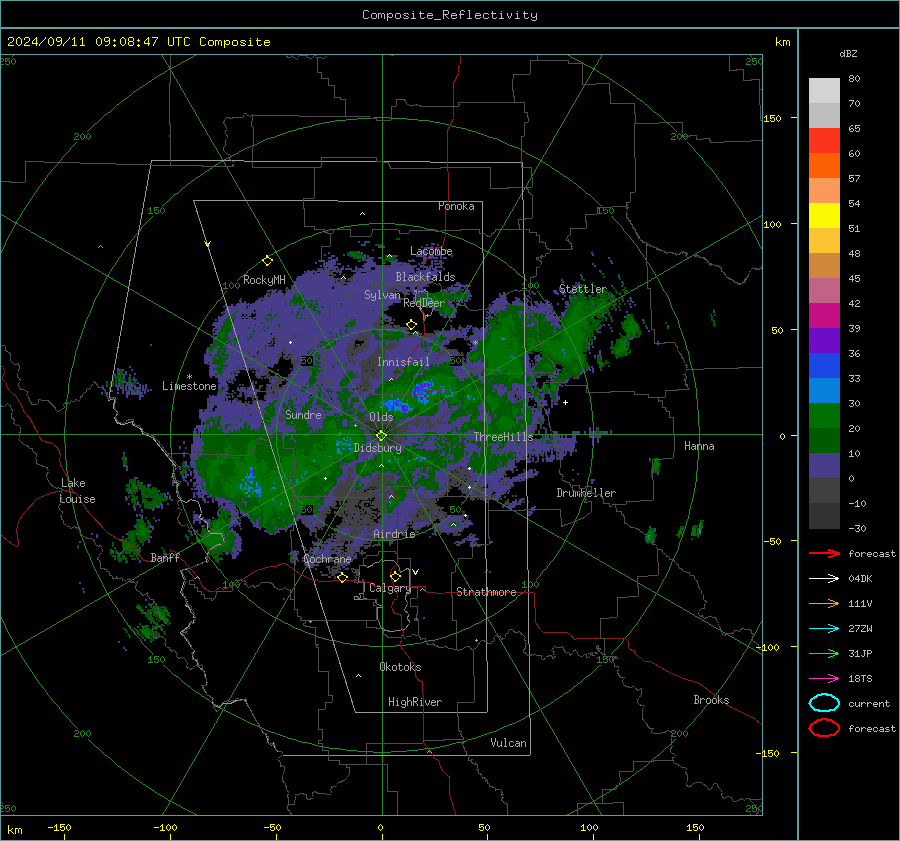Click the Didsbury city label
The height and width of the screenshot is (841, 900).
tap(378, 448)
